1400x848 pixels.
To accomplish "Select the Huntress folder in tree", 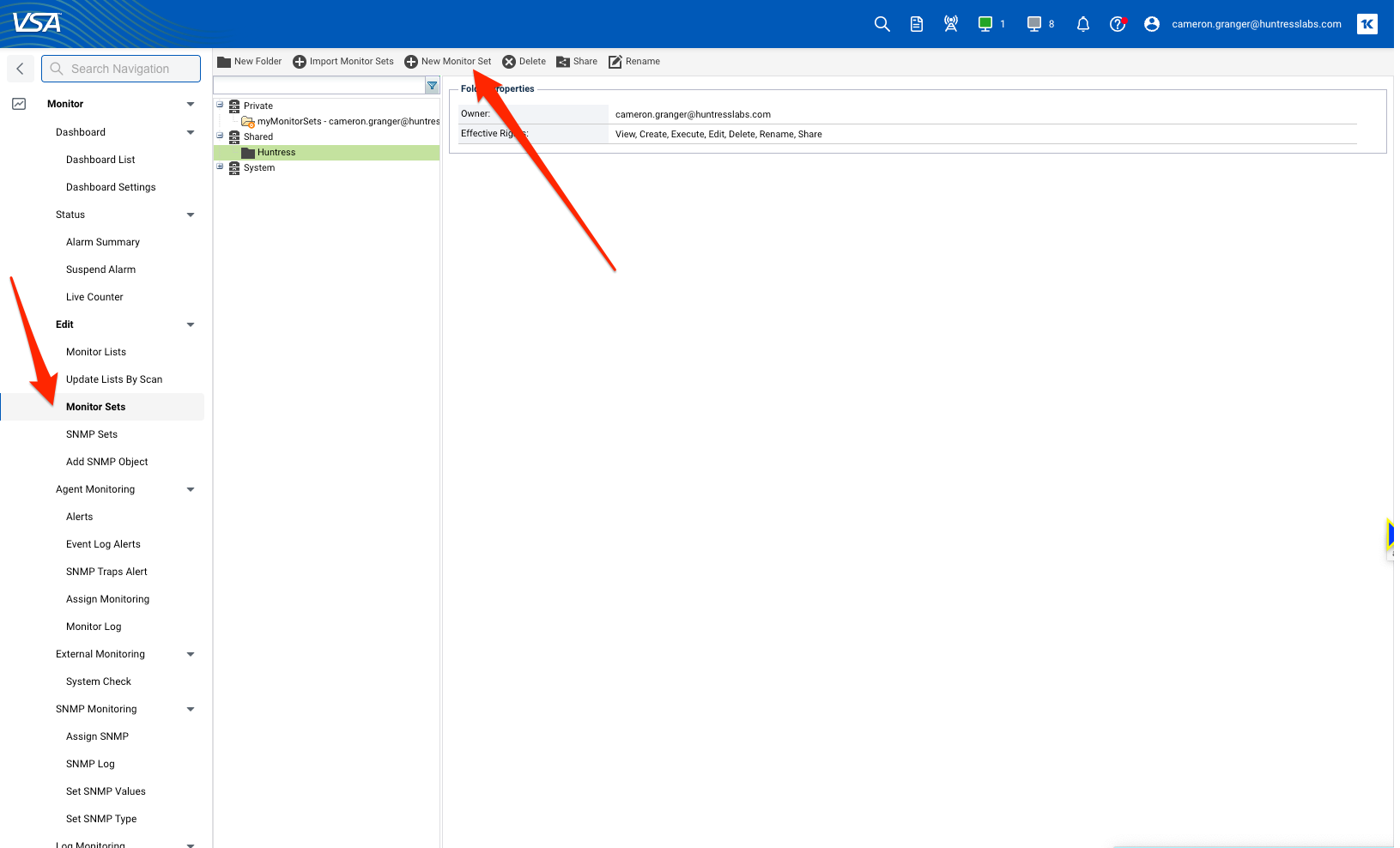I will pyautogui.click(x=276, y=153).
